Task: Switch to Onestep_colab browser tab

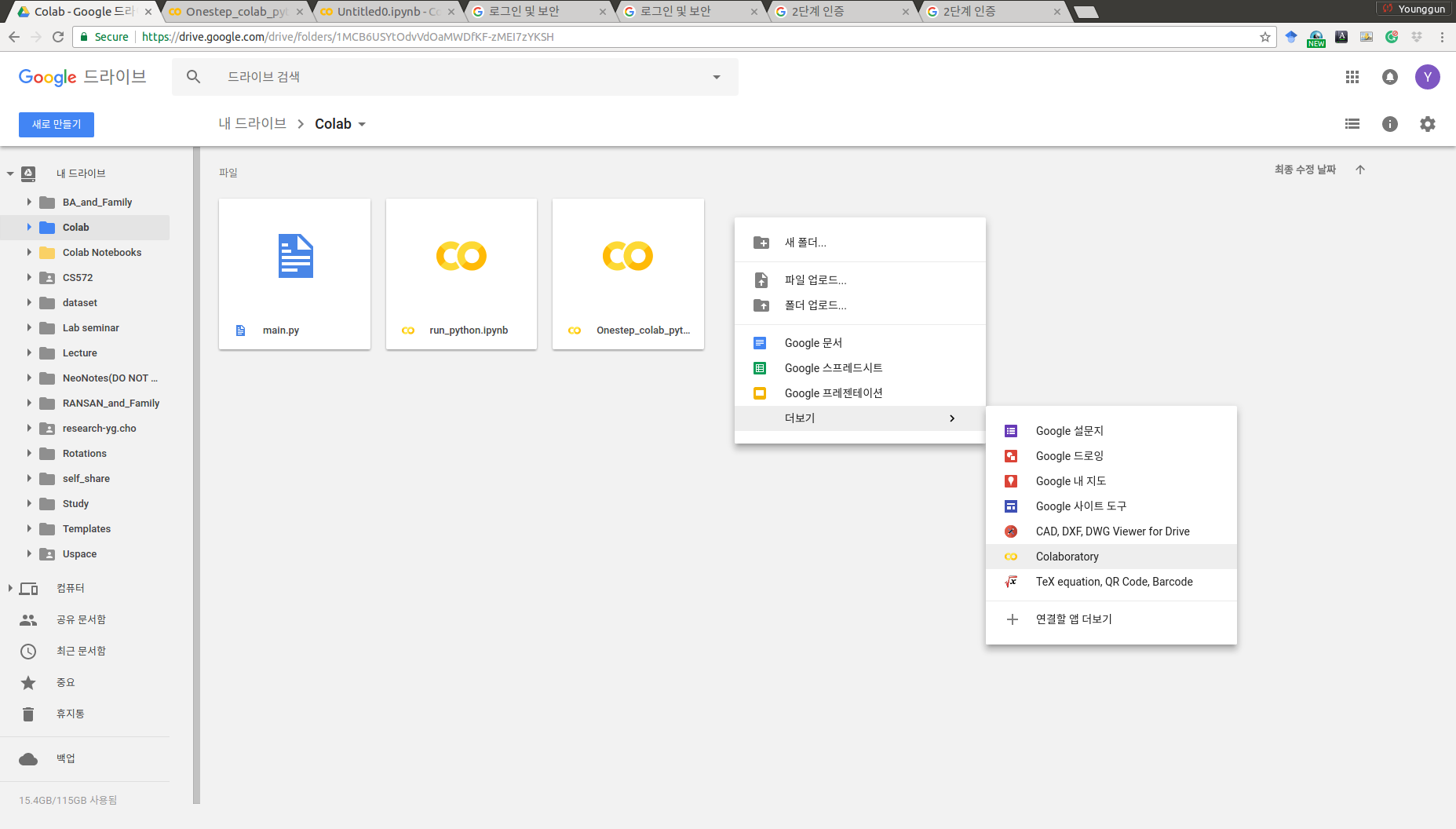Action: [235, 12]
